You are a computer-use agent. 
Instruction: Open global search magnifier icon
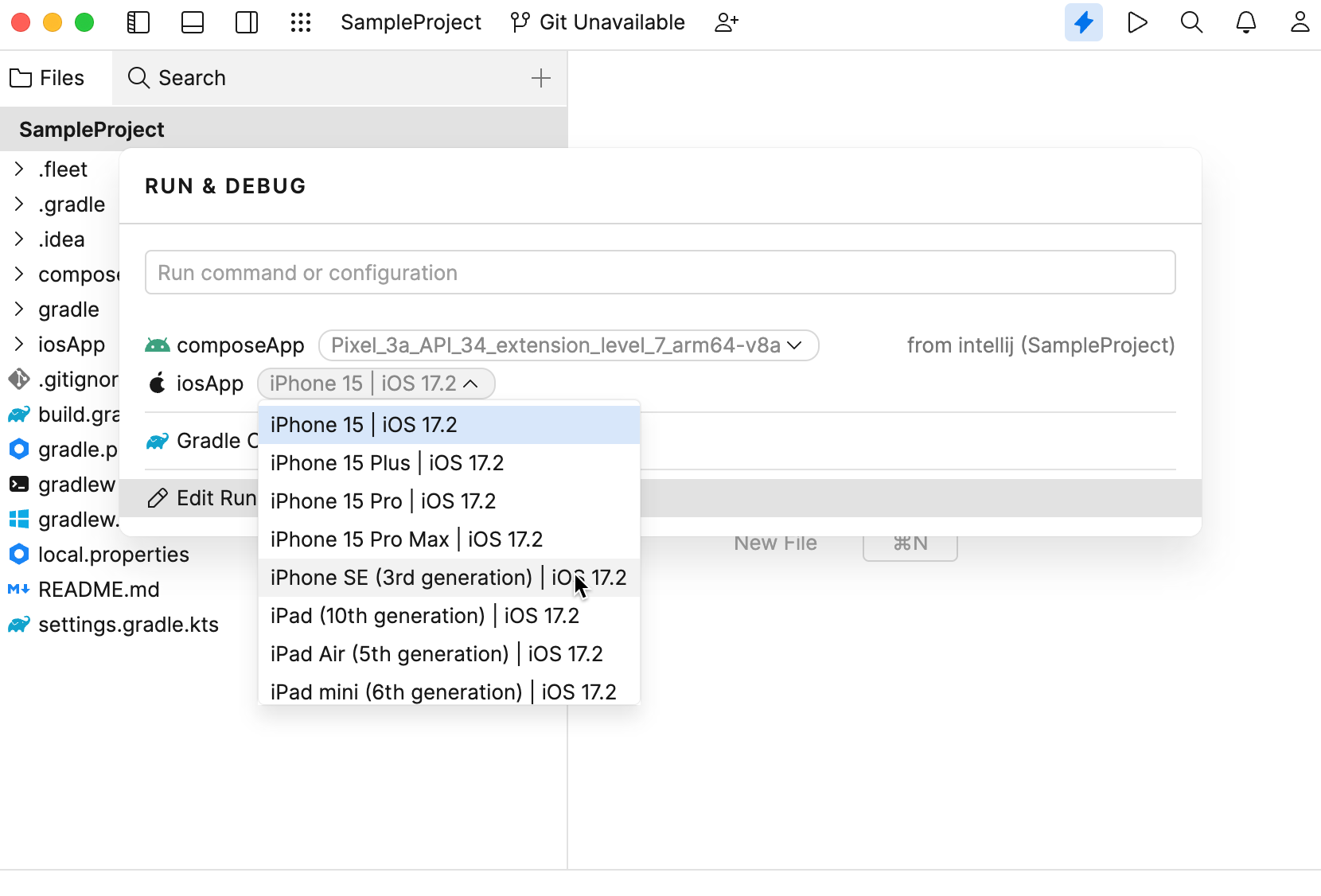1191,22
